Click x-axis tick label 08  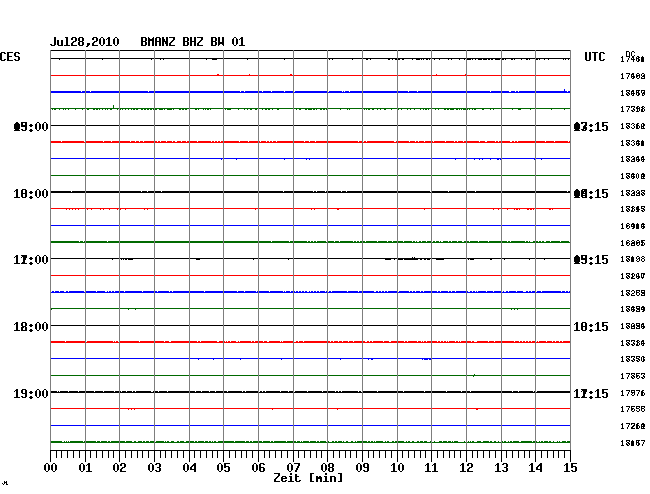(x=327, y=467)
